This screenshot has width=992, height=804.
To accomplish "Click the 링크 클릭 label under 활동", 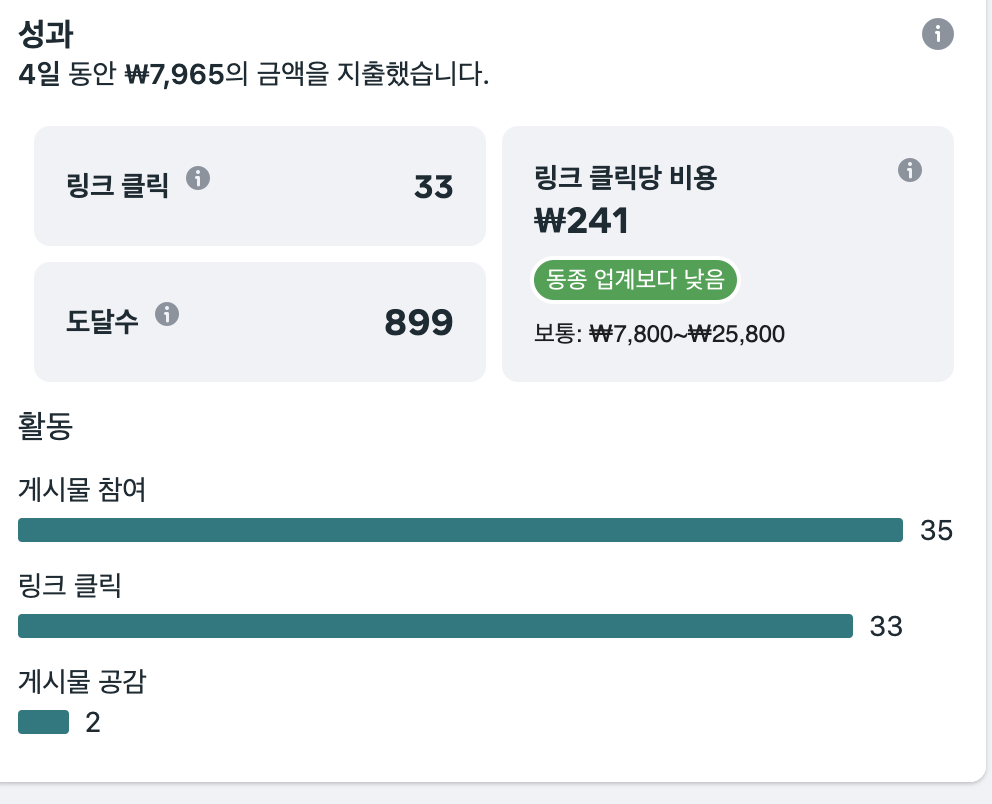I will [70, 585].
